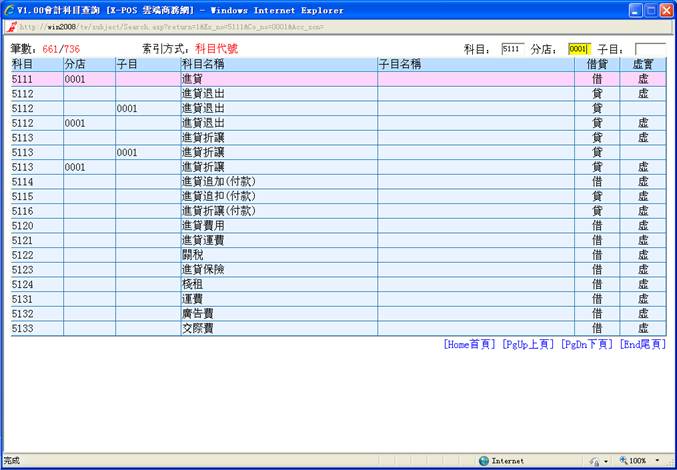The width and height of the screenshot is (677, 470).
Task: Click the IE window icon in title bar
Action: click(10, 9)
